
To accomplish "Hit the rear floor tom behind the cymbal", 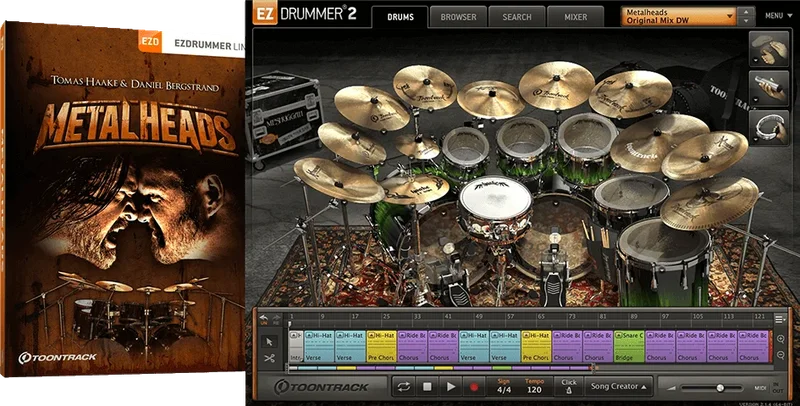I will tap(631, 196).
